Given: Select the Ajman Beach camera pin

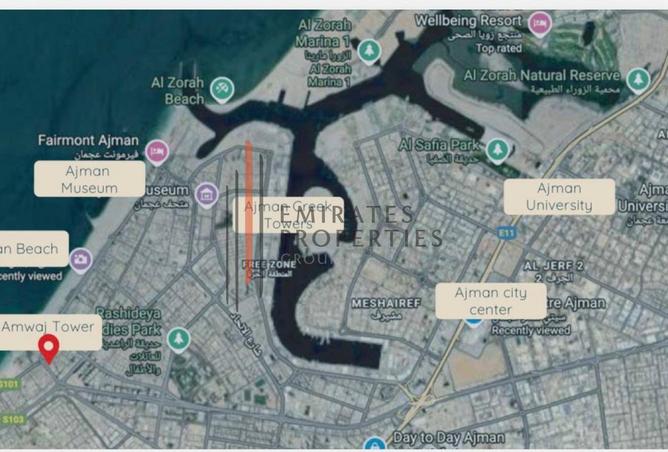Looking at the screenshot, I should pyautogui.click(x=81, y=260).
